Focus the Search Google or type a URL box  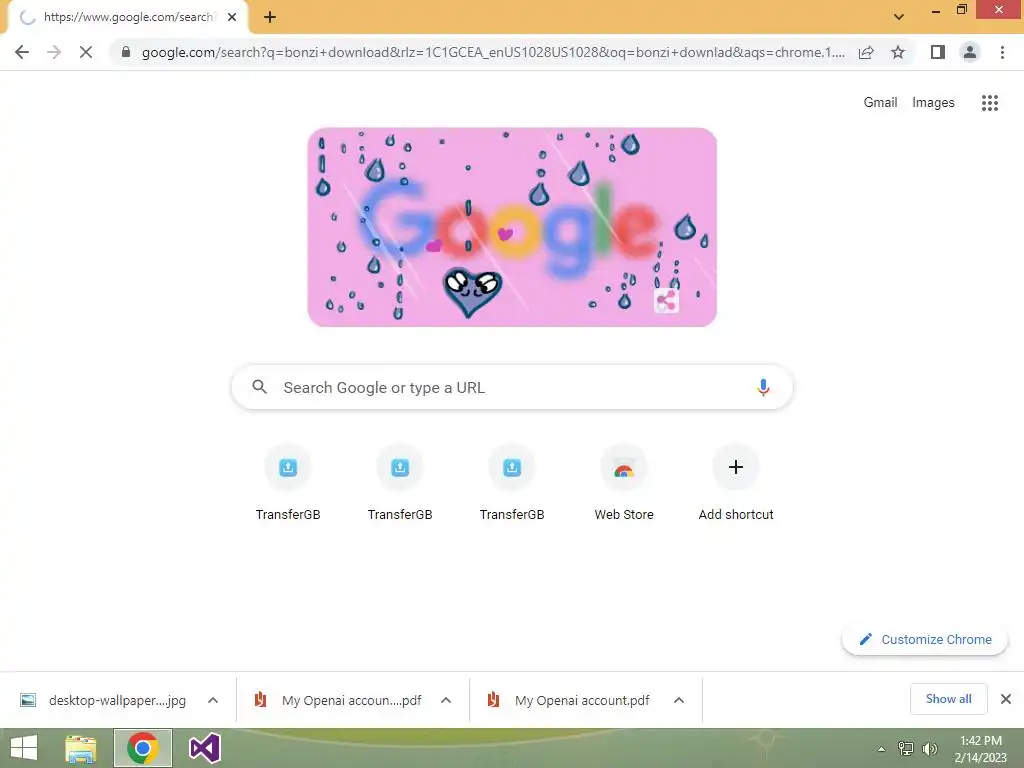point(512,387)
